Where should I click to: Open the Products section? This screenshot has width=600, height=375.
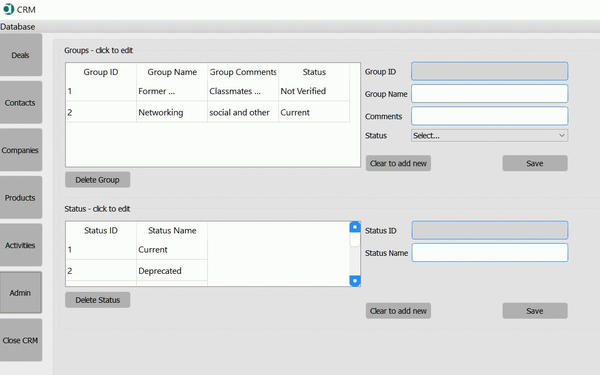tap(21, 197)
